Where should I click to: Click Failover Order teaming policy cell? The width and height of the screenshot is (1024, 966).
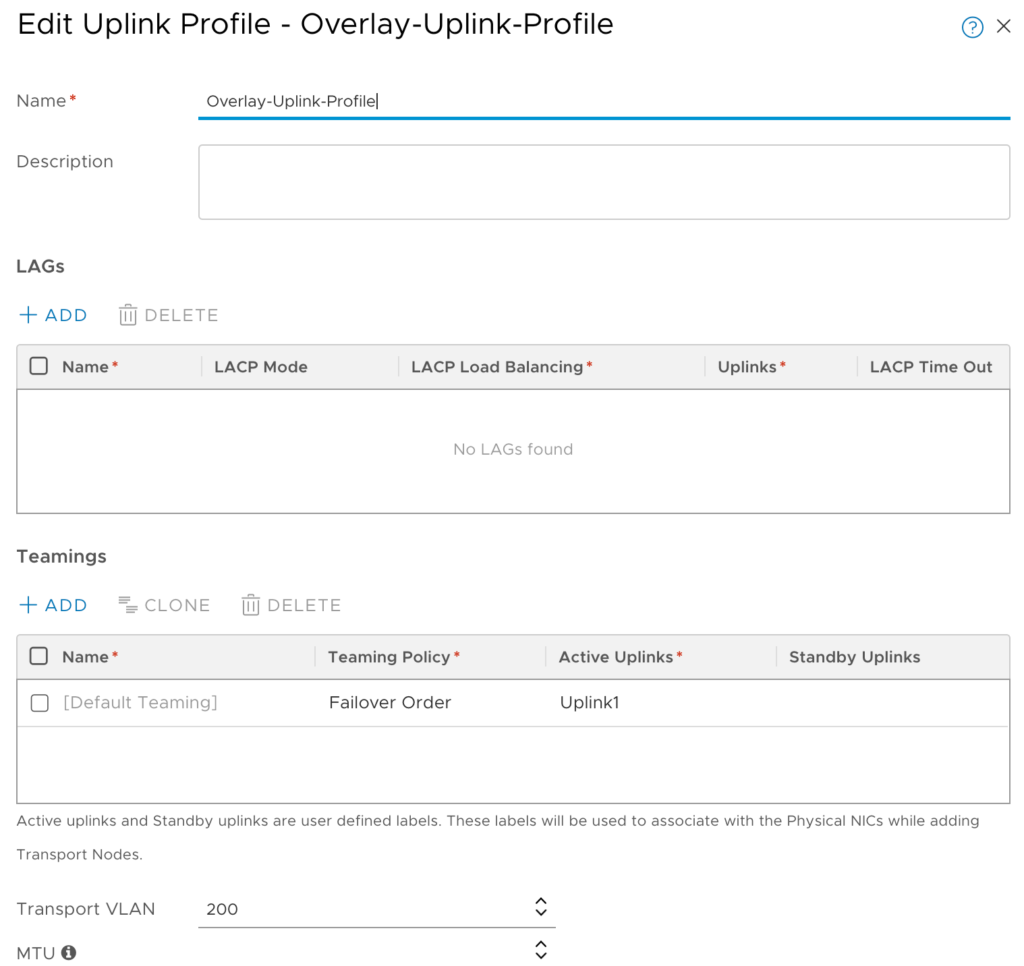click(390, 703)
